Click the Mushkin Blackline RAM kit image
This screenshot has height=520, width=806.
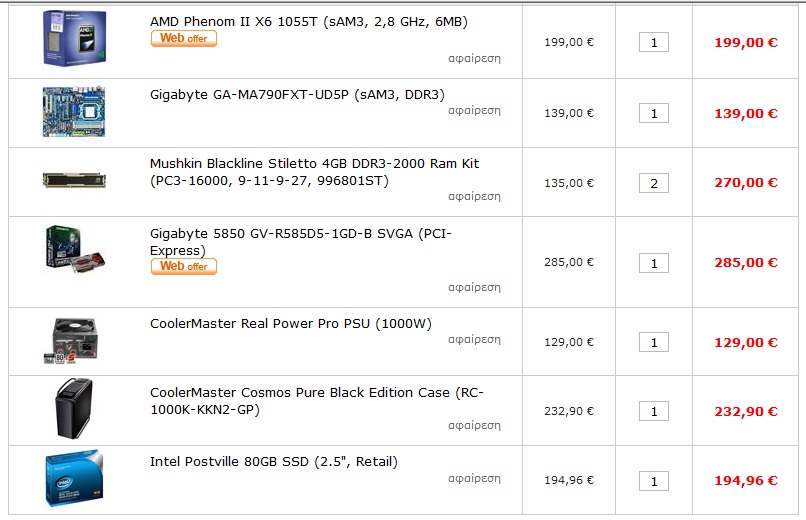coord(73,180)
